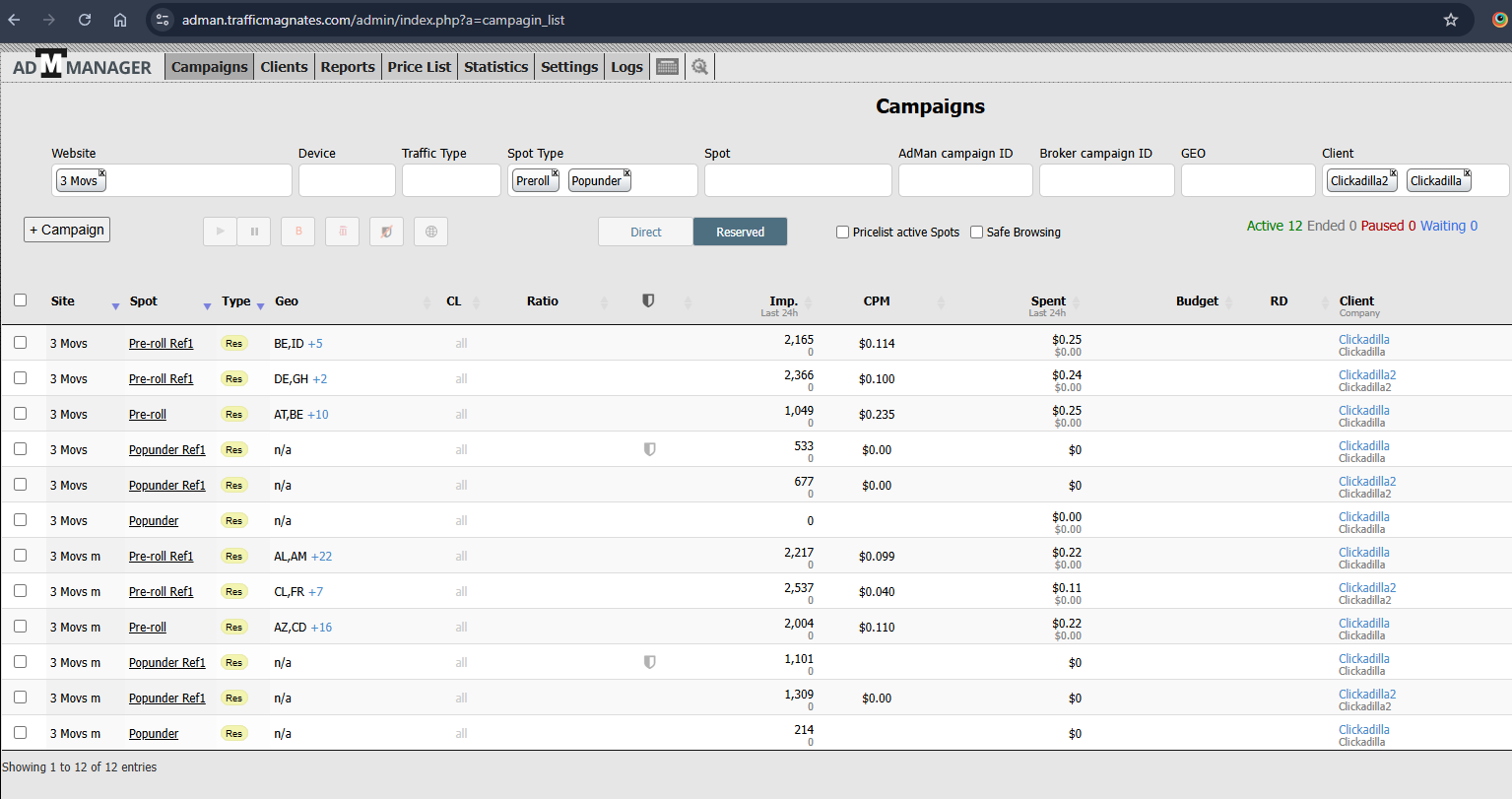This screenshot has width=1512, height=799.
Task: Click the + Campaign button
Action: point(67,230)
